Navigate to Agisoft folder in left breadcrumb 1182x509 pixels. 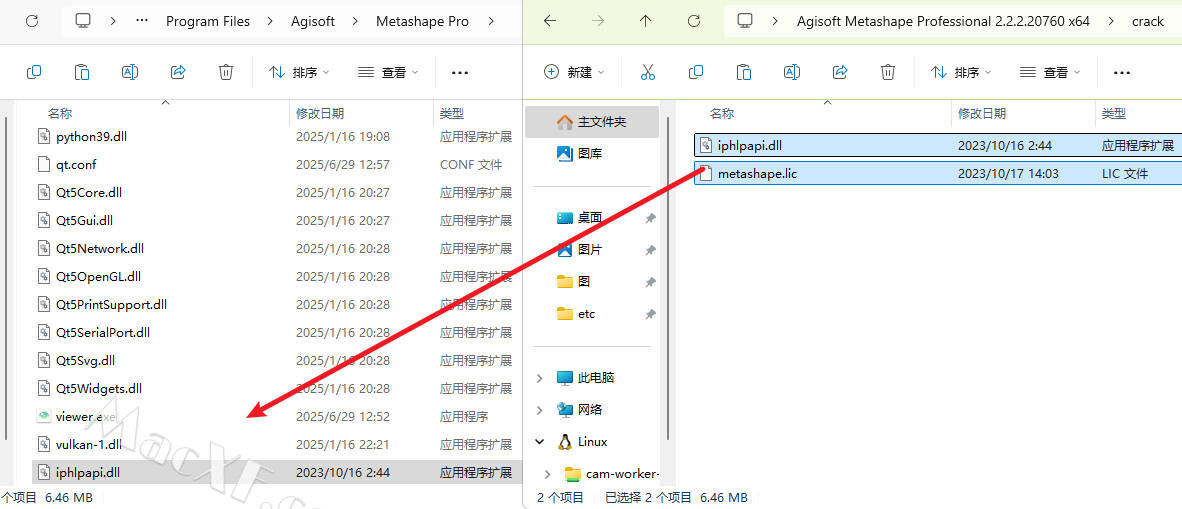click(314, 21)
